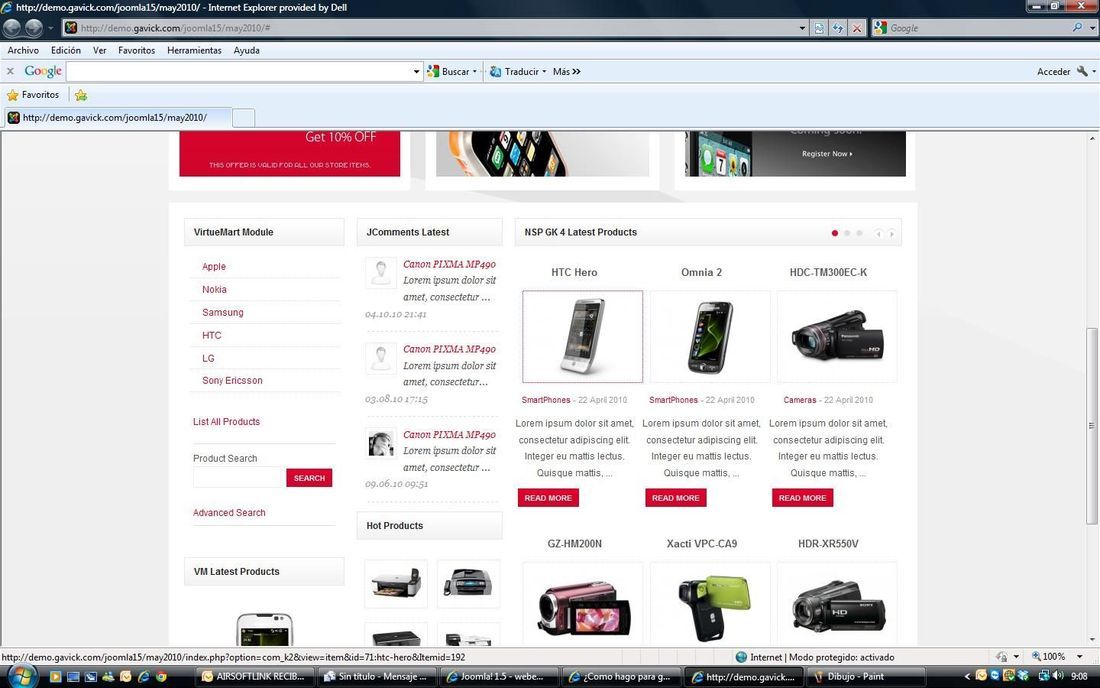Viewport: 1100px width, 688px height.
Task: Open the Herramientas menu
Action: [194, 50]
